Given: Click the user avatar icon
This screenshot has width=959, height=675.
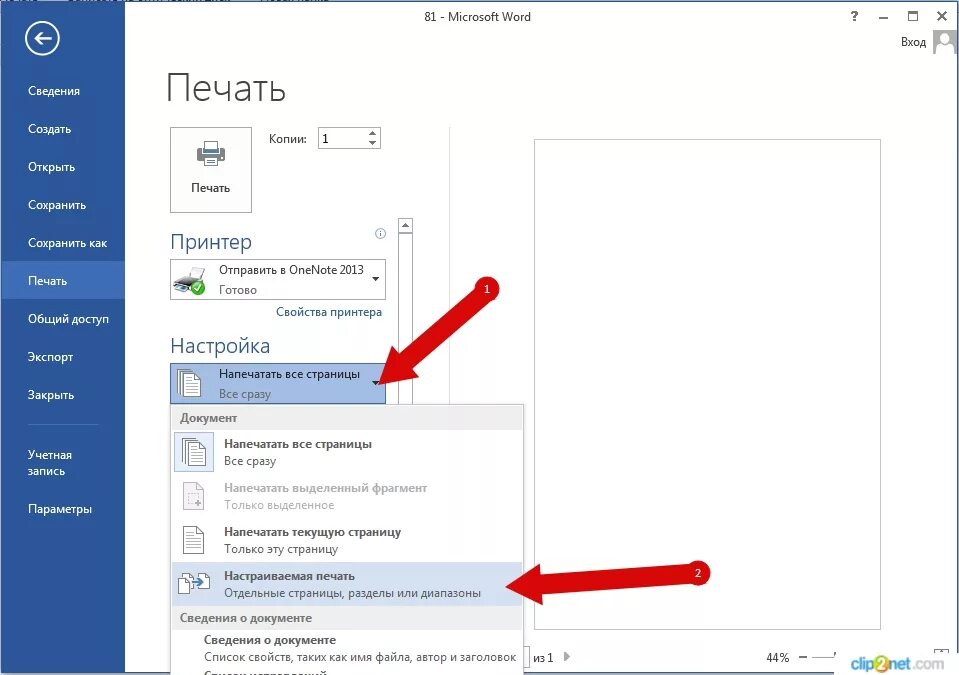Looking at the screenshot, I should point(946,43).
